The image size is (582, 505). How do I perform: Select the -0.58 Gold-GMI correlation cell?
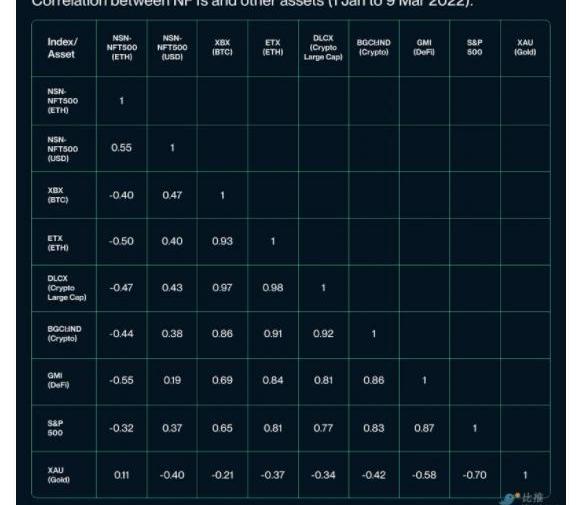point(424,475)
